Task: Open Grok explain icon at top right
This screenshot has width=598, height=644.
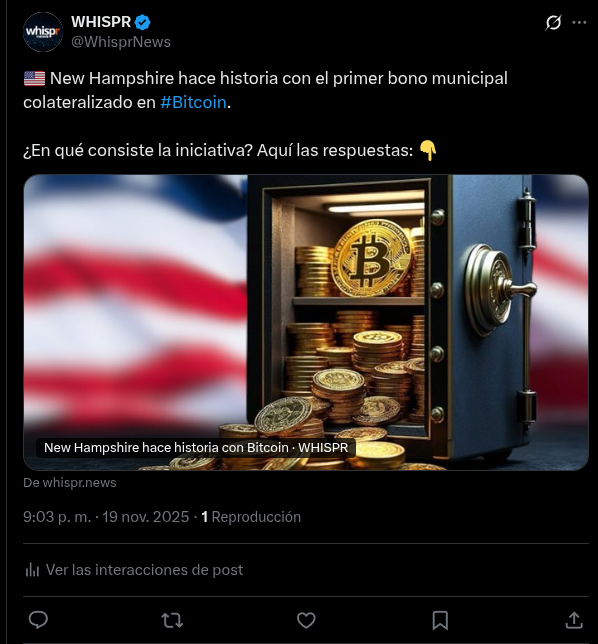Action: [553, 22]
